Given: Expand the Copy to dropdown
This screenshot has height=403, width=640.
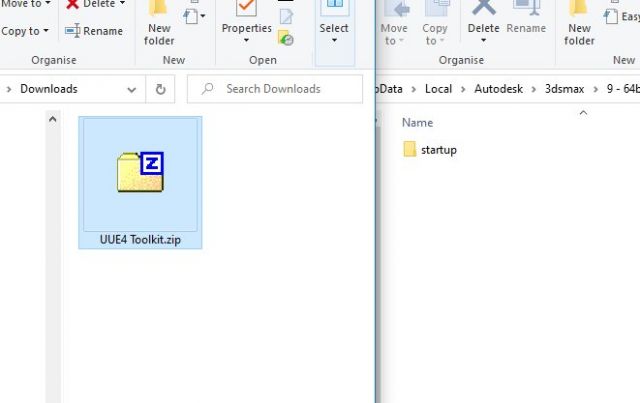Looking at the screenshot, I should tap(46, 31).
